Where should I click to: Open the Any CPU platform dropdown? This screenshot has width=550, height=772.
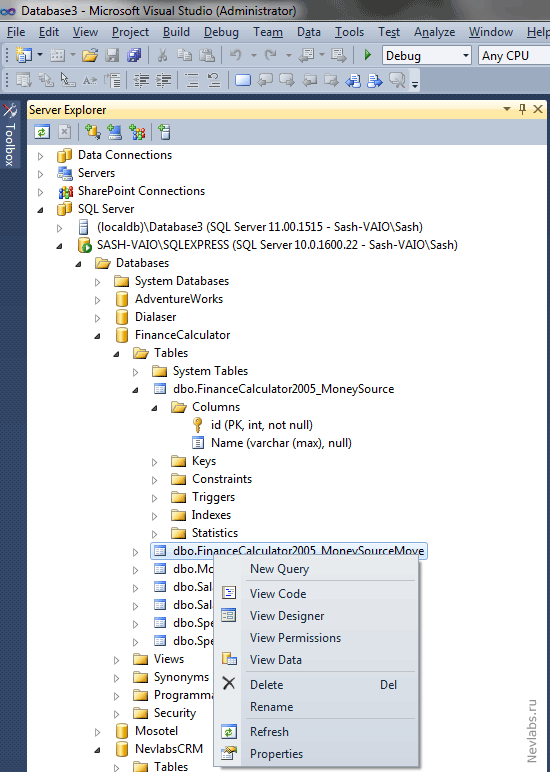pyautogui.click(x=514, y=56)
